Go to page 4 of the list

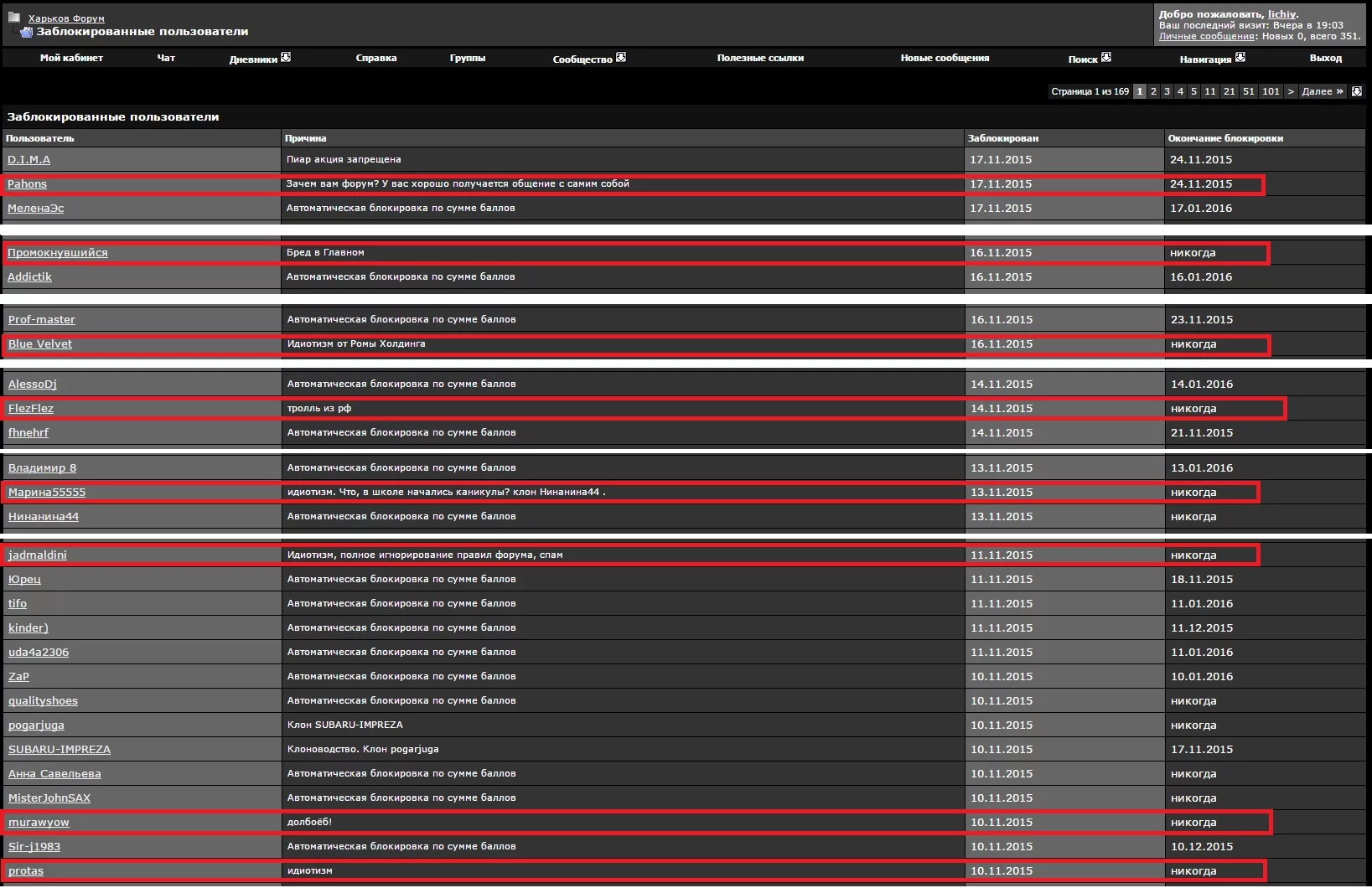tap(1180, 91)
